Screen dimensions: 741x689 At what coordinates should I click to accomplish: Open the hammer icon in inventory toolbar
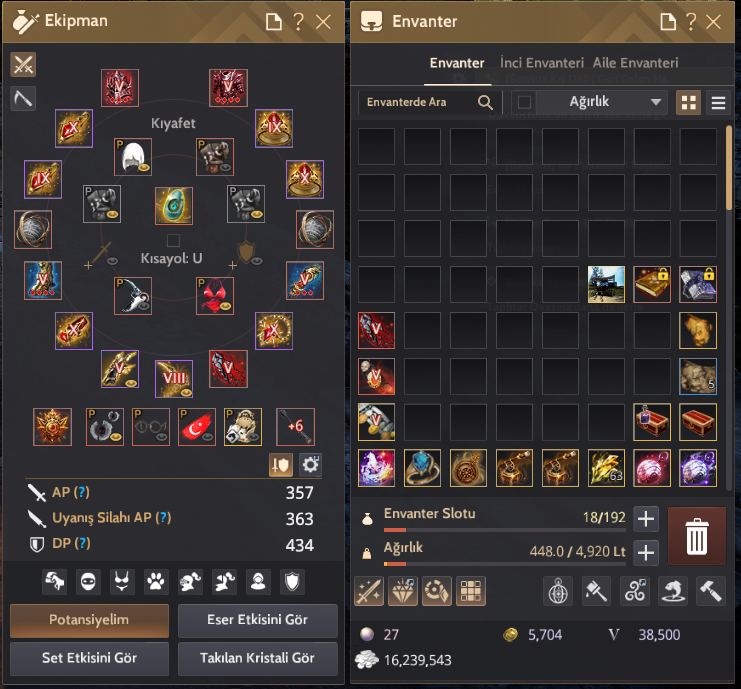(710, 591)
